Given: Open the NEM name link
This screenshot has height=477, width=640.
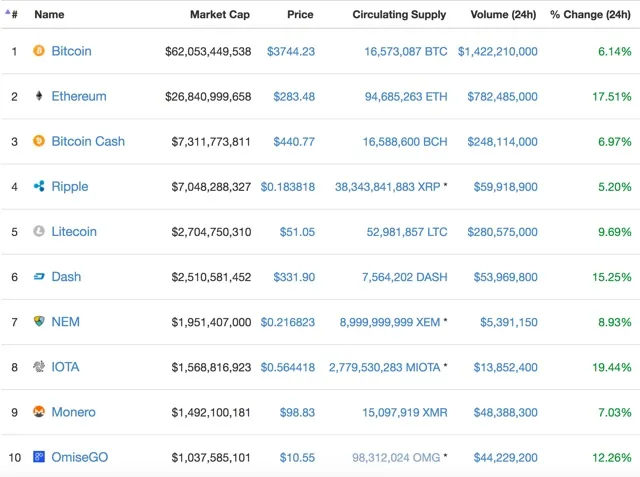Looking at the screenshot, I should 65,322.
